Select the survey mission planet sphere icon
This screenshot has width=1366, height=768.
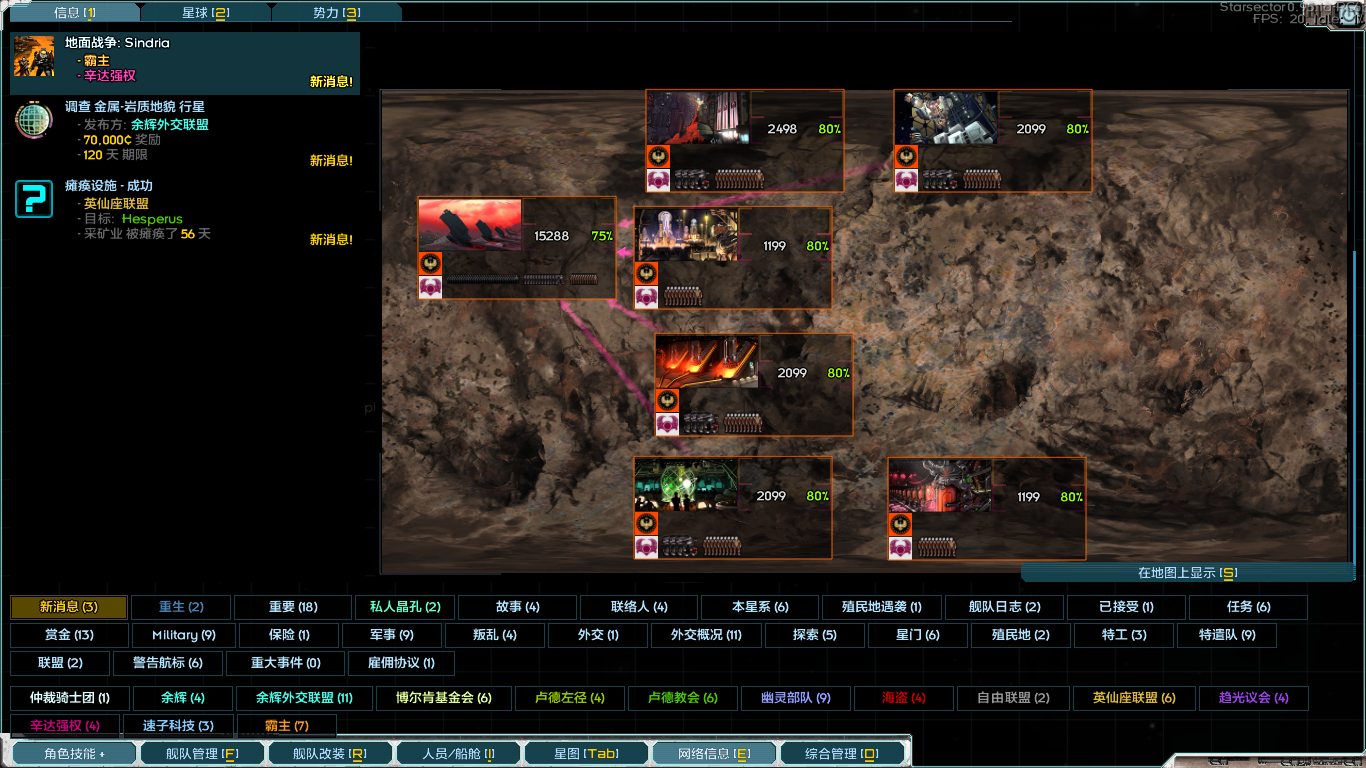click(x=33, y=120)
